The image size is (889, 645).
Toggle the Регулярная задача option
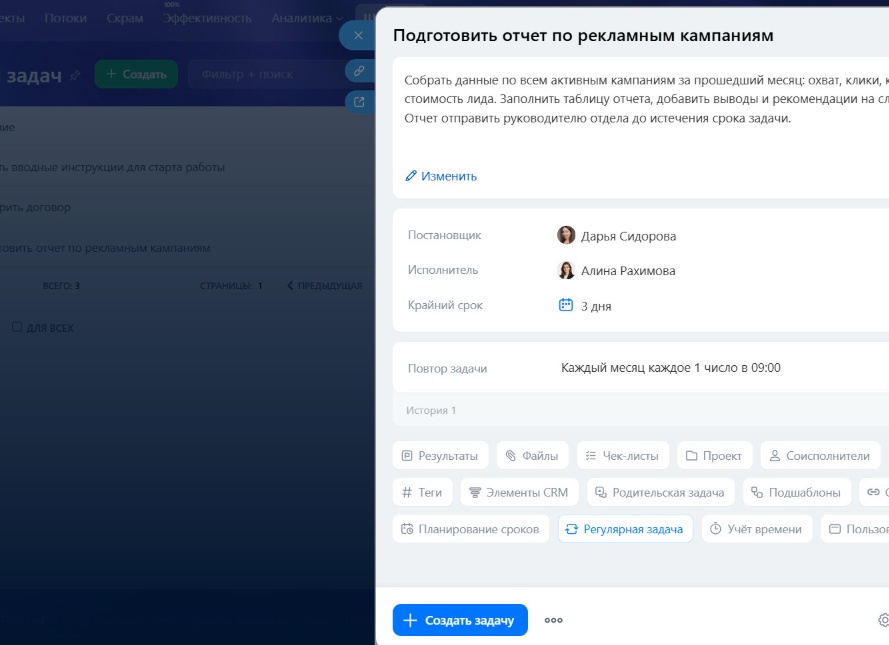tap(625, 529)
